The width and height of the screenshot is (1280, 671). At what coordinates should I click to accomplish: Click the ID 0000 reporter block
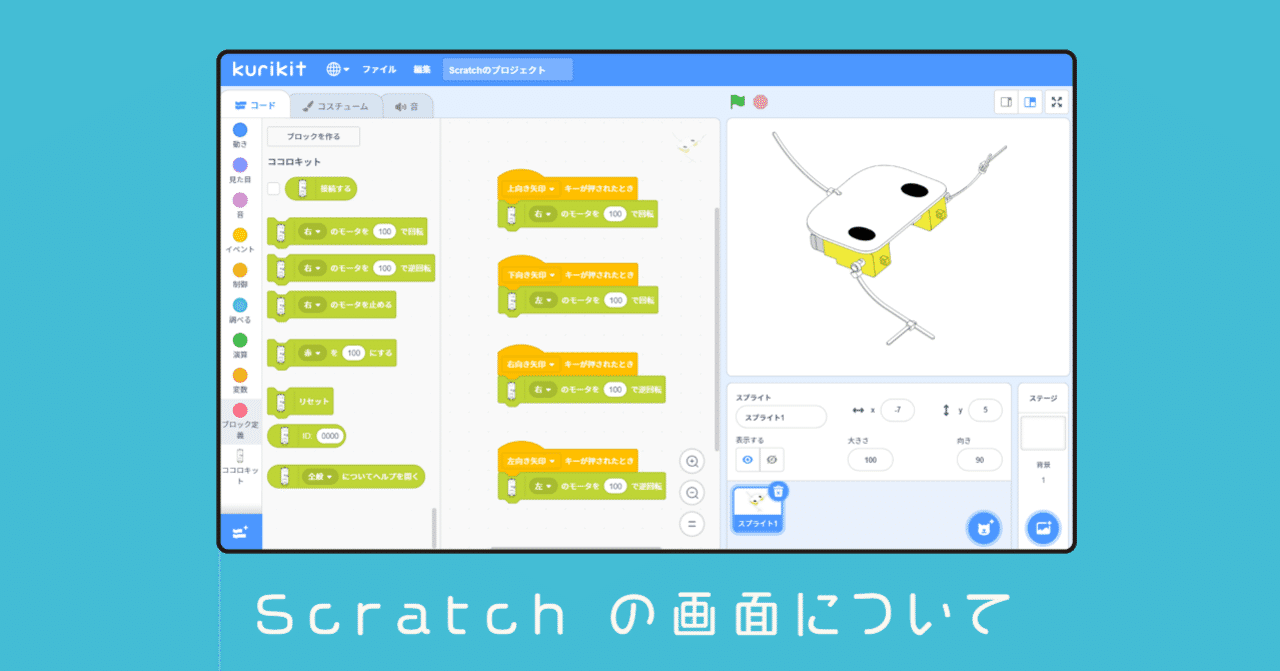[x=307, y=436]
